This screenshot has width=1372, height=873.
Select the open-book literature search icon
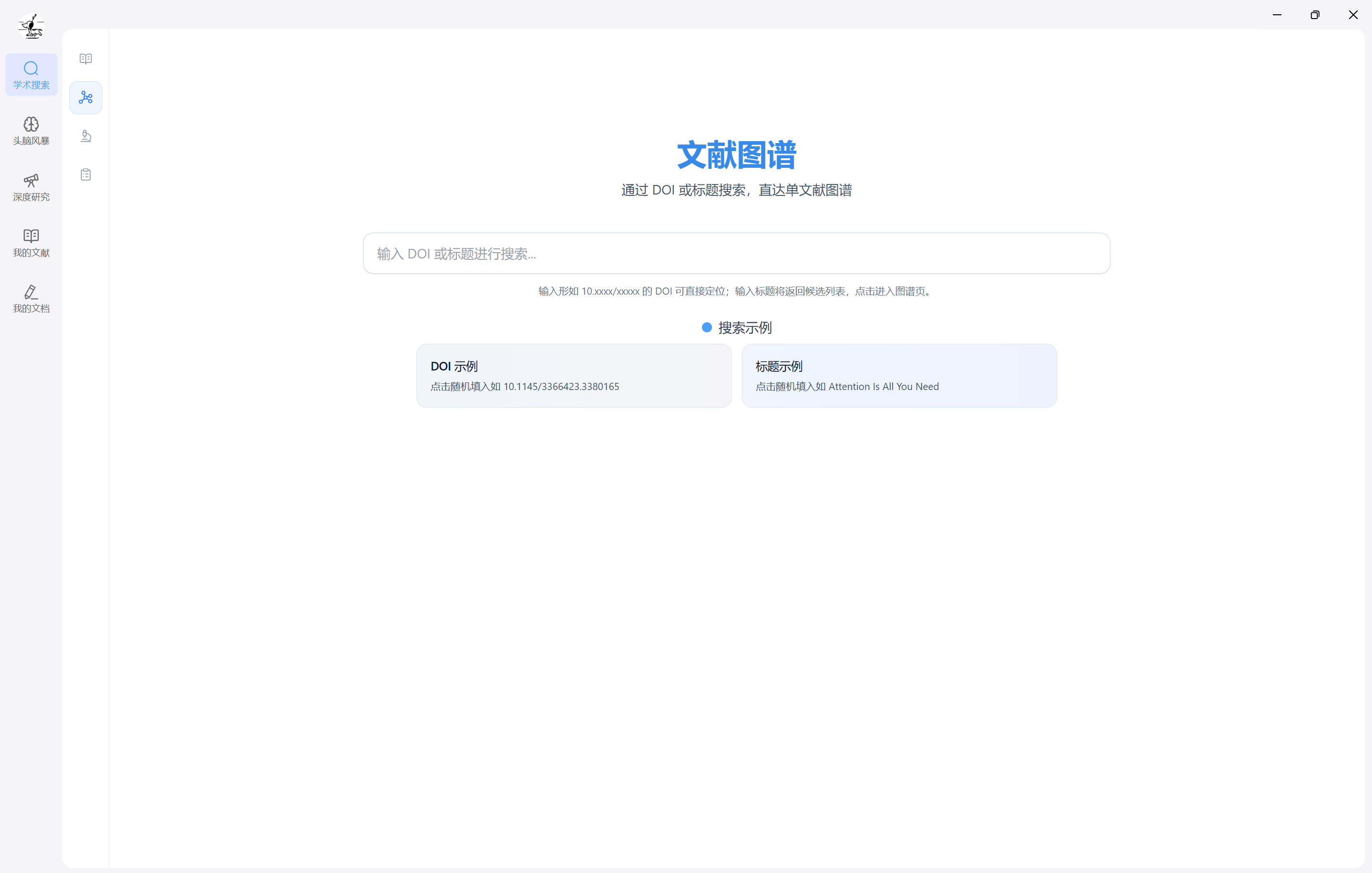[x=85, y=59]
